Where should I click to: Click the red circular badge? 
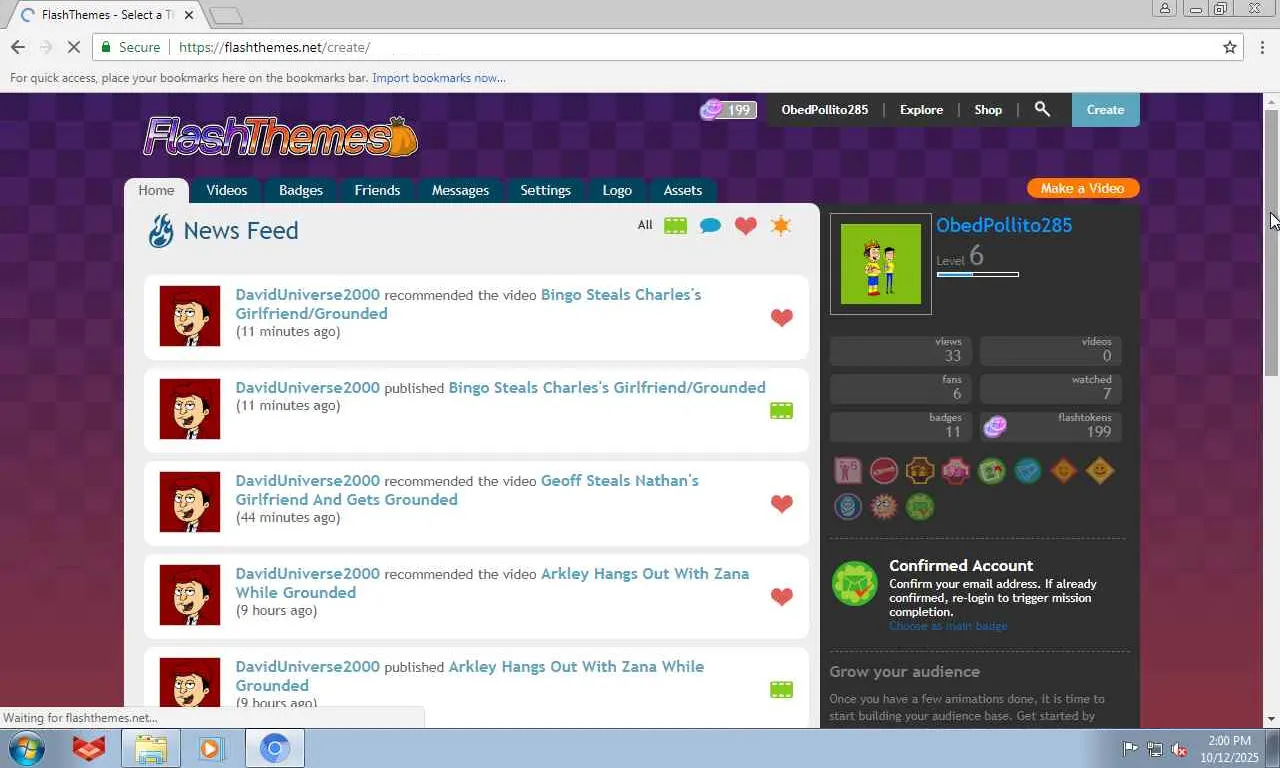click(883, 470)
